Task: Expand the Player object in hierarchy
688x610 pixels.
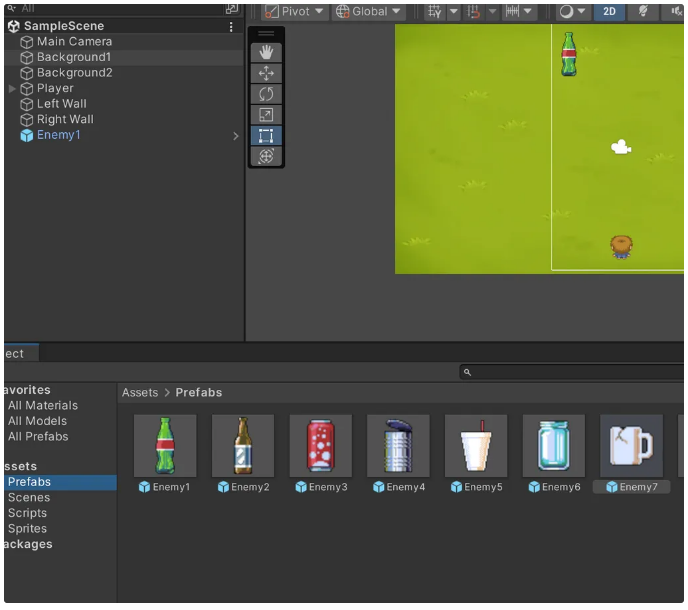Action: [x=12, y=89]
